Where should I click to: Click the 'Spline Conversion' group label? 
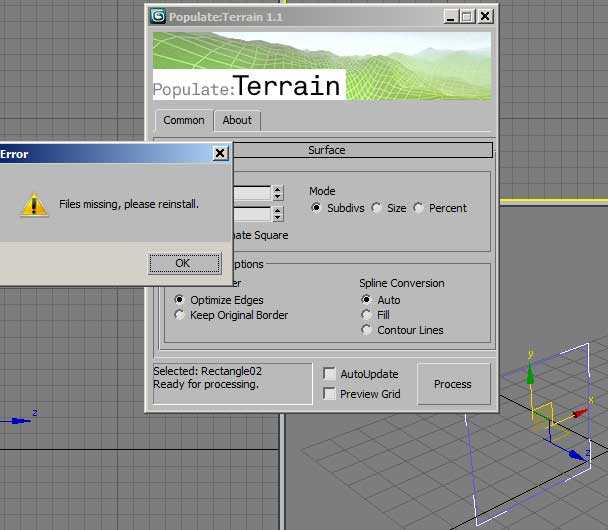[402, 283]
